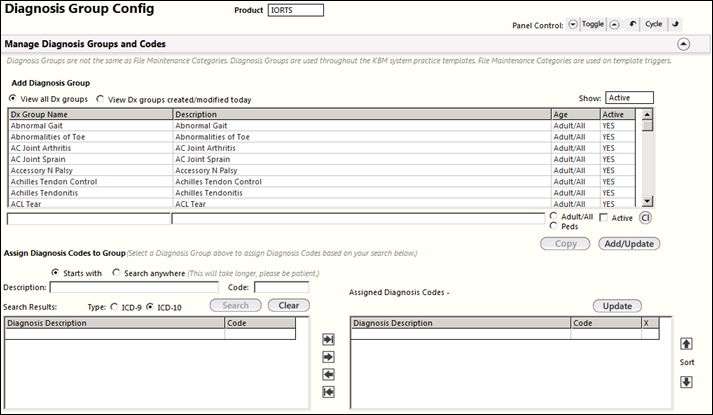
Task: Select the Achilles Tendonitis group row
Action: 322,193
